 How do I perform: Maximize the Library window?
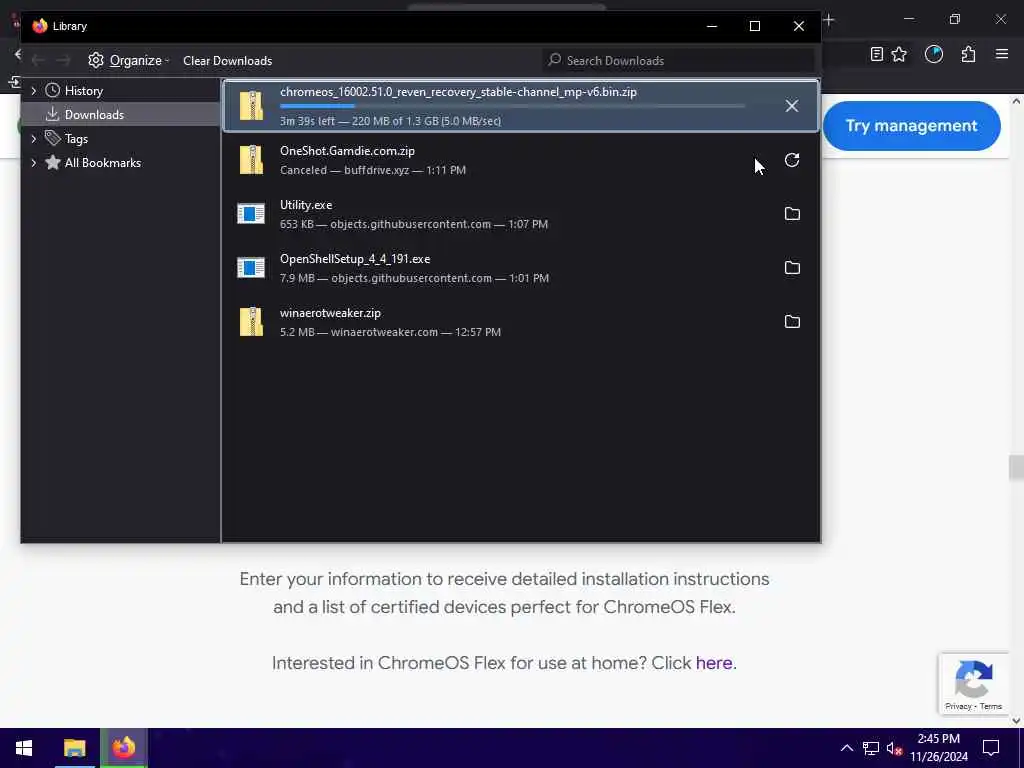755,26
